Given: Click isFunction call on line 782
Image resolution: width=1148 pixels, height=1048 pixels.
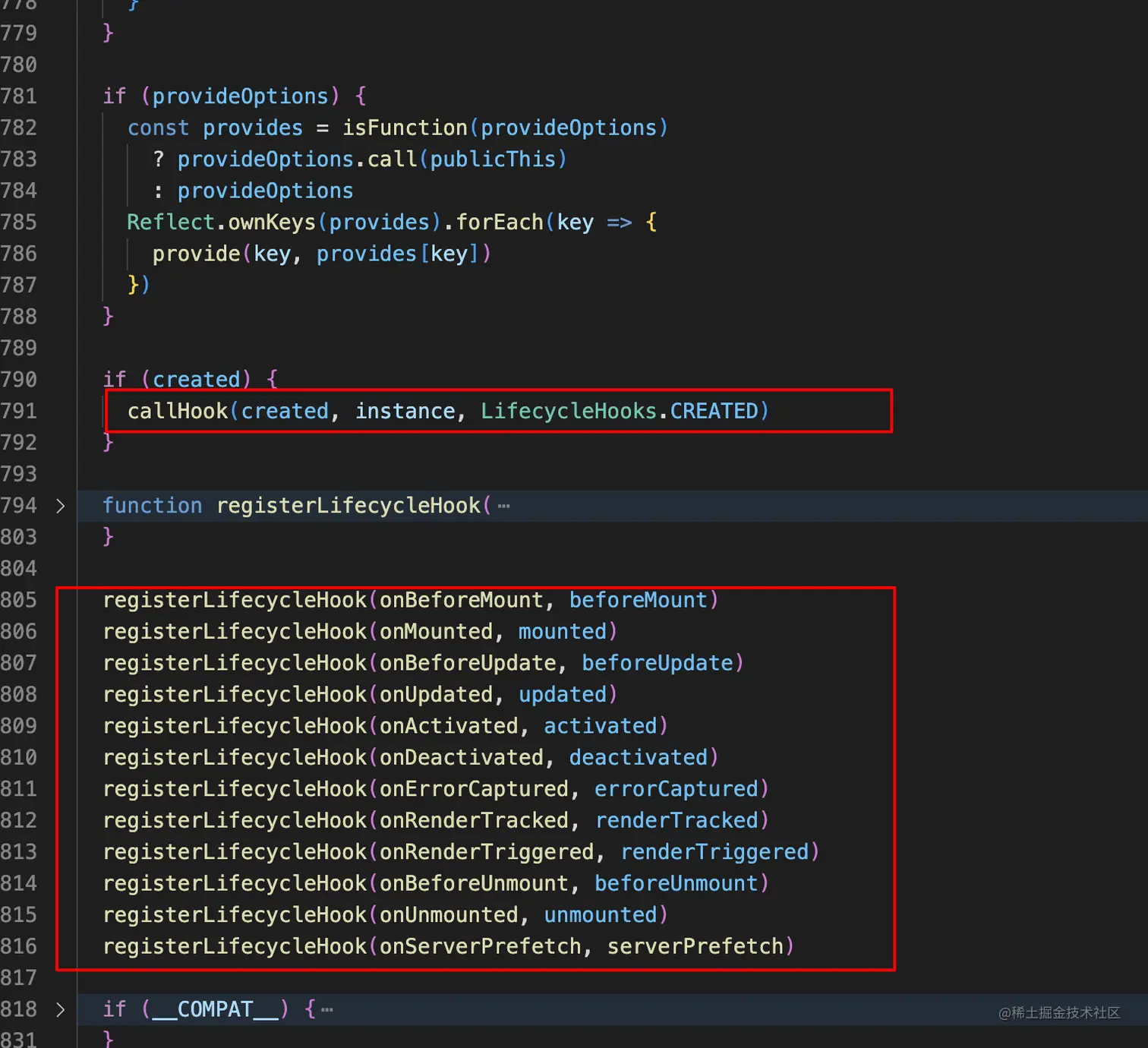Looking at the screenshot, I should [405, 128].
